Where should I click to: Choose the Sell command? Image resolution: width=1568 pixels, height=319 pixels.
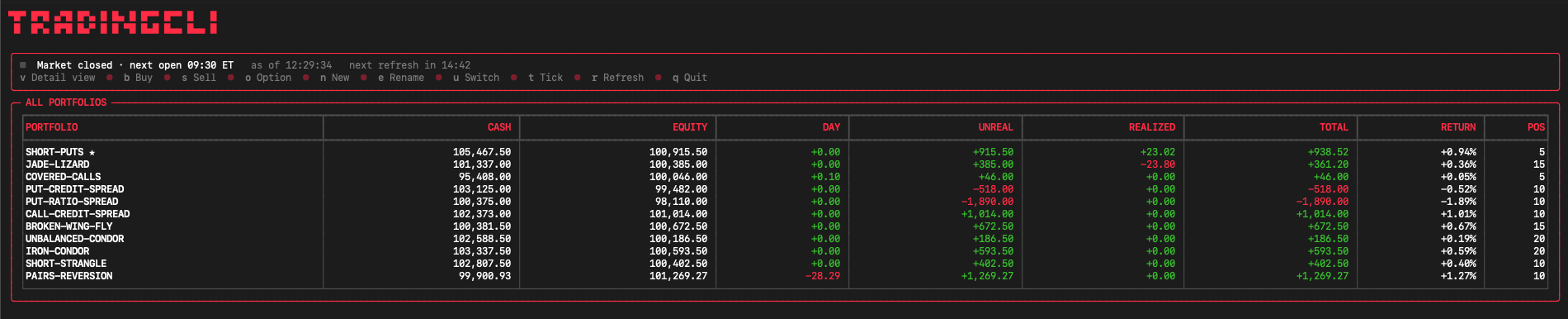[x=199, y=78]
